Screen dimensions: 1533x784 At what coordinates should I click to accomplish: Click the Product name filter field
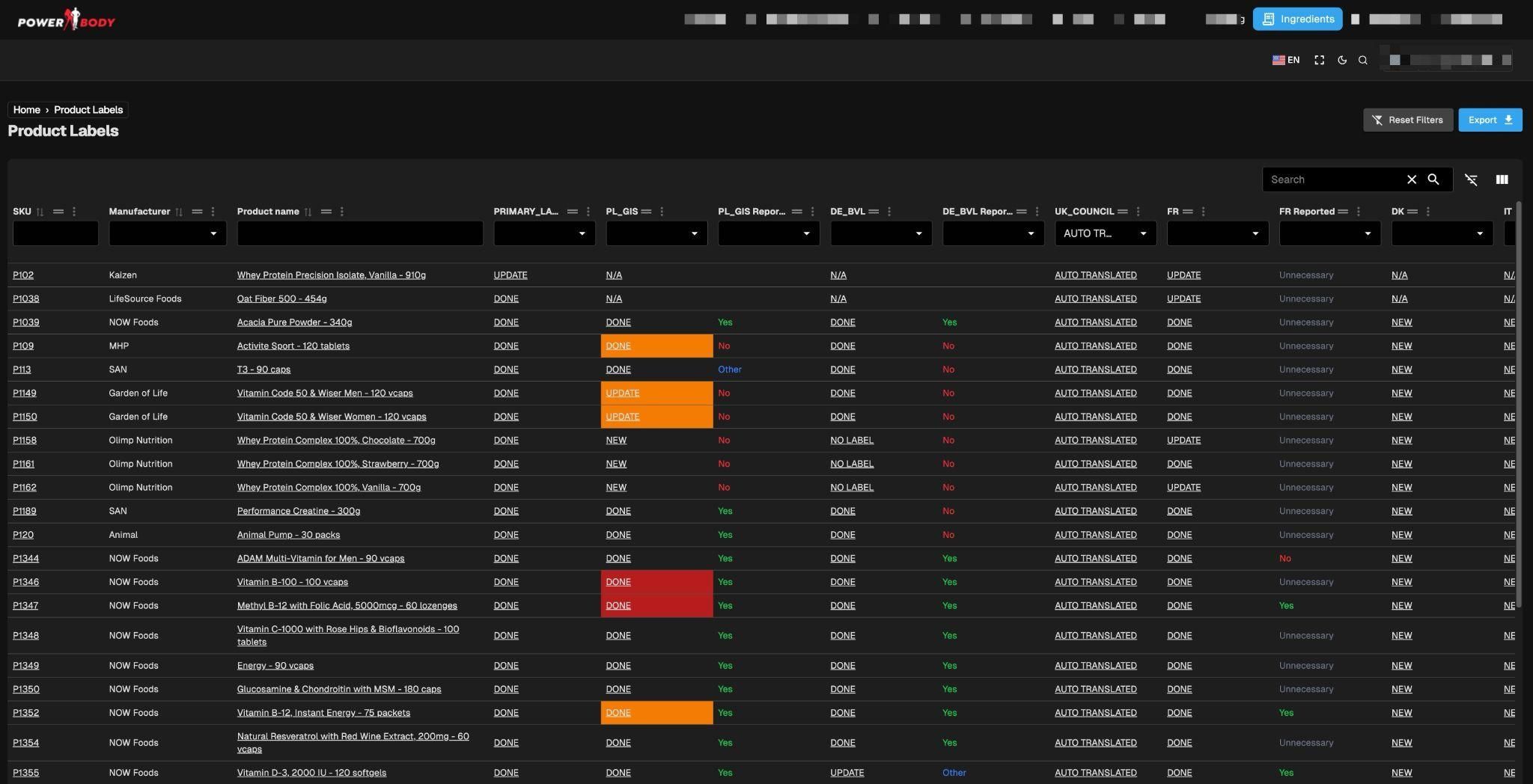click(x=359, y=233)
